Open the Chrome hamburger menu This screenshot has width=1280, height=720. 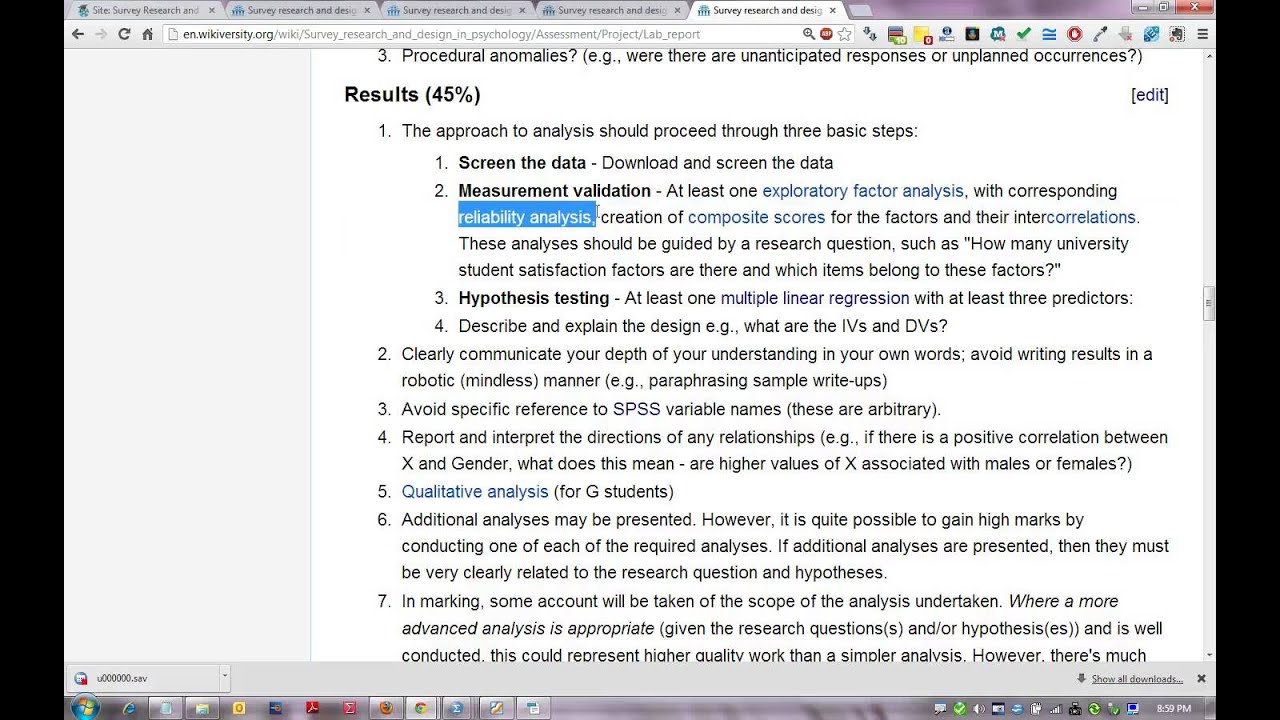click(1203, 34)
